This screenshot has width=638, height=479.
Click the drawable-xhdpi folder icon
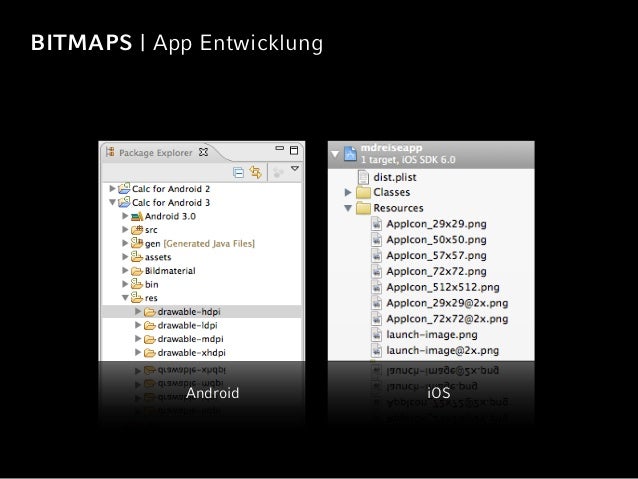click(x=150, y=353)
